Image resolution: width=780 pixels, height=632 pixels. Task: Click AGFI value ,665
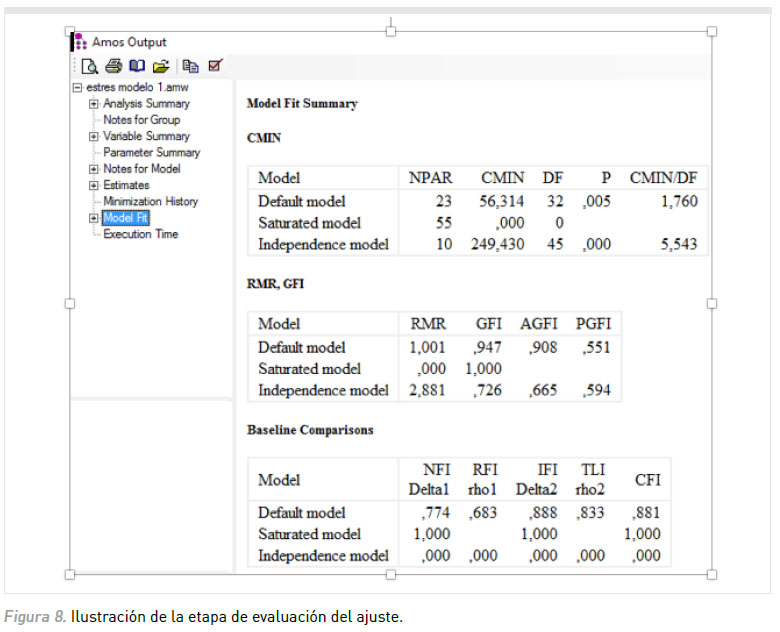coord(543,390)
